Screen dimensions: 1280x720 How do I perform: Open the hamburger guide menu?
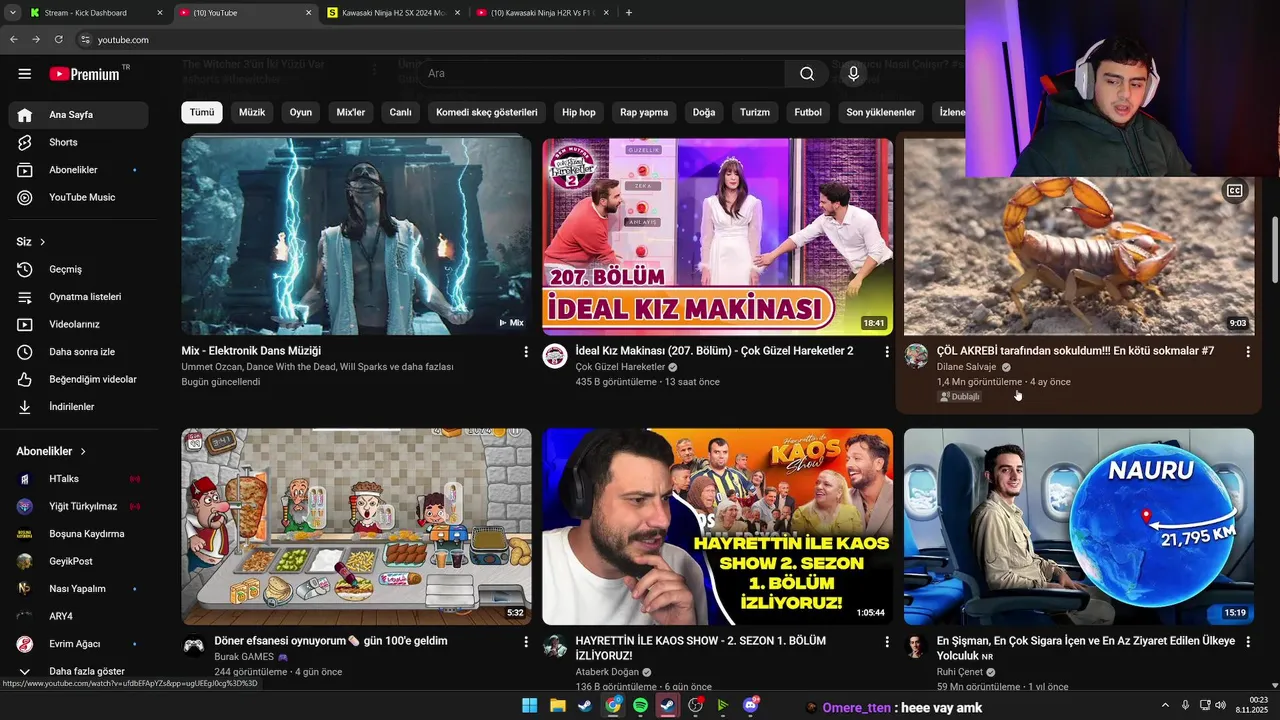point(25,74)
